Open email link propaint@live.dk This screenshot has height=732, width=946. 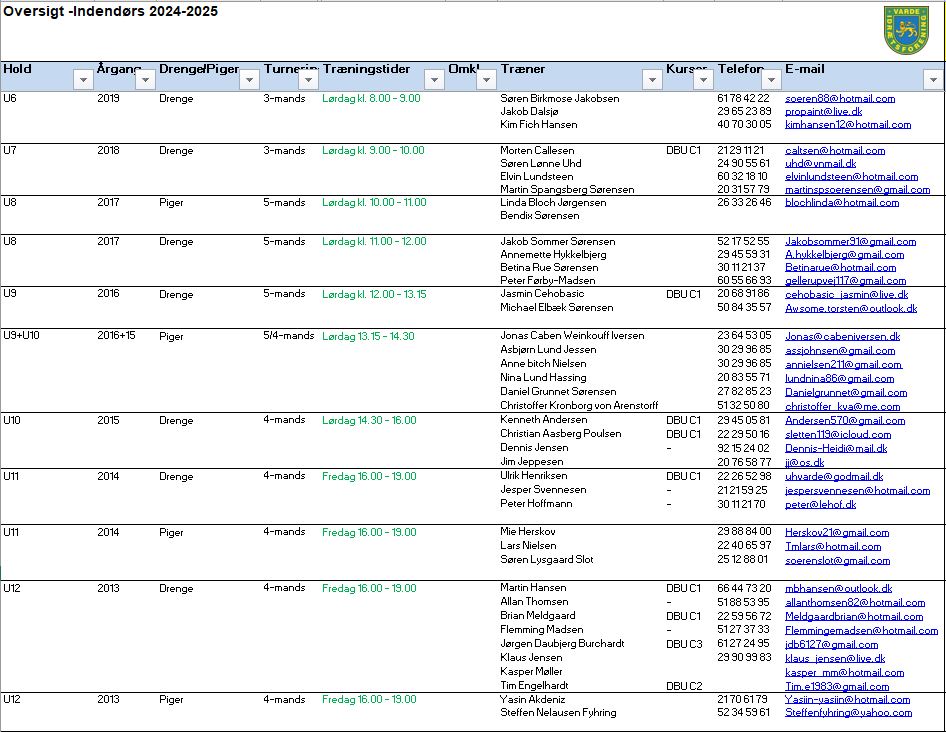(x=824, y=112)
